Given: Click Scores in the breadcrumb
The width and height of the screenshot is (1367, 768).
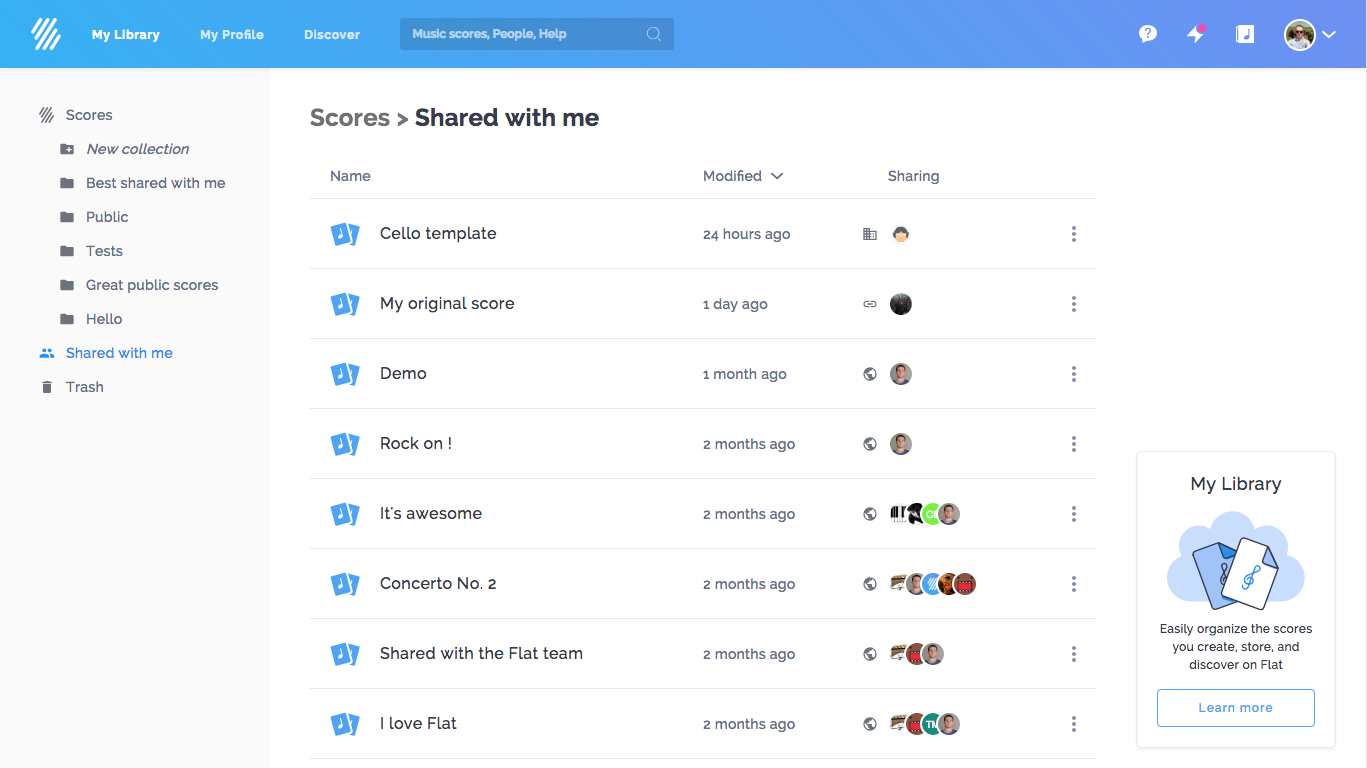Looking at the screenshot, I should (350, 118).
